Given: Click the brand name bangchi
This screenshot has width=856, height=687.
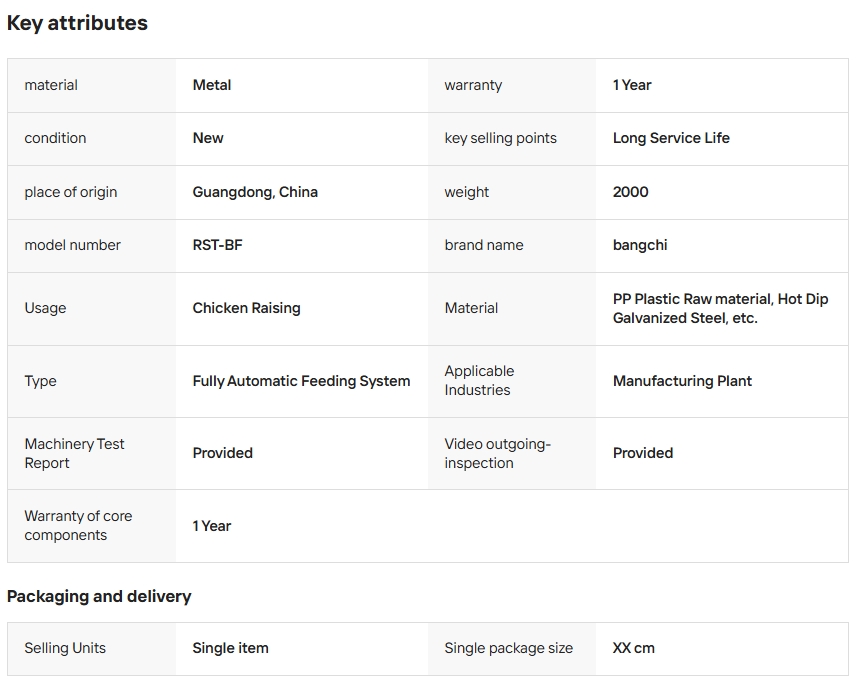Looking at the screenshot, I should click(640, 245).
